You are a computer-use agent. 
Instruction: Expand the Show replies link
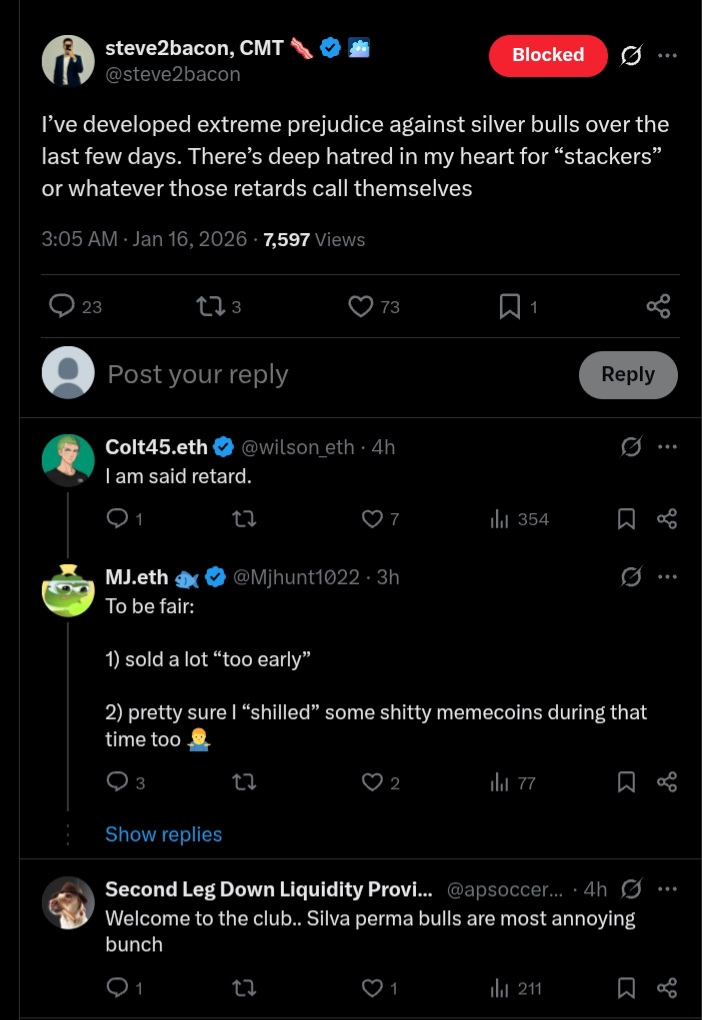click(164, 834)
